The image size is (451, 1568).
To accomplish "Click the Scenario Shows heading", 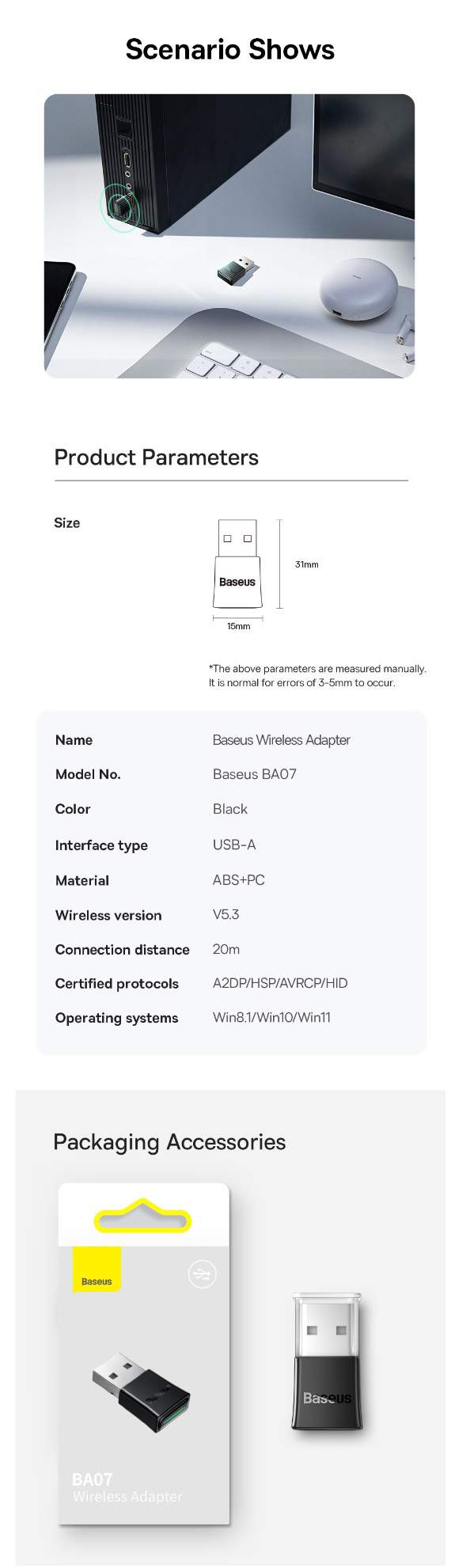I will (229, 50).
